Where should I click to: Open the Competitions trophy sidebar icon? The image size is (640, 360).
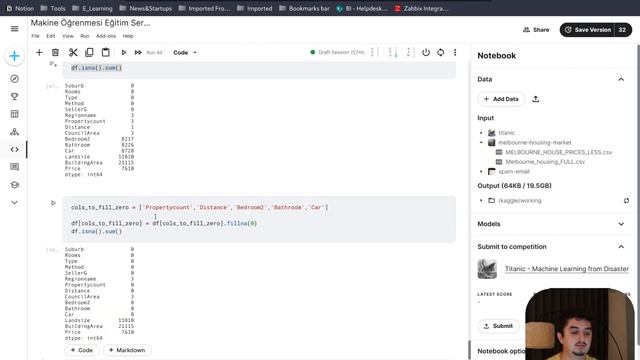(14, 96)
